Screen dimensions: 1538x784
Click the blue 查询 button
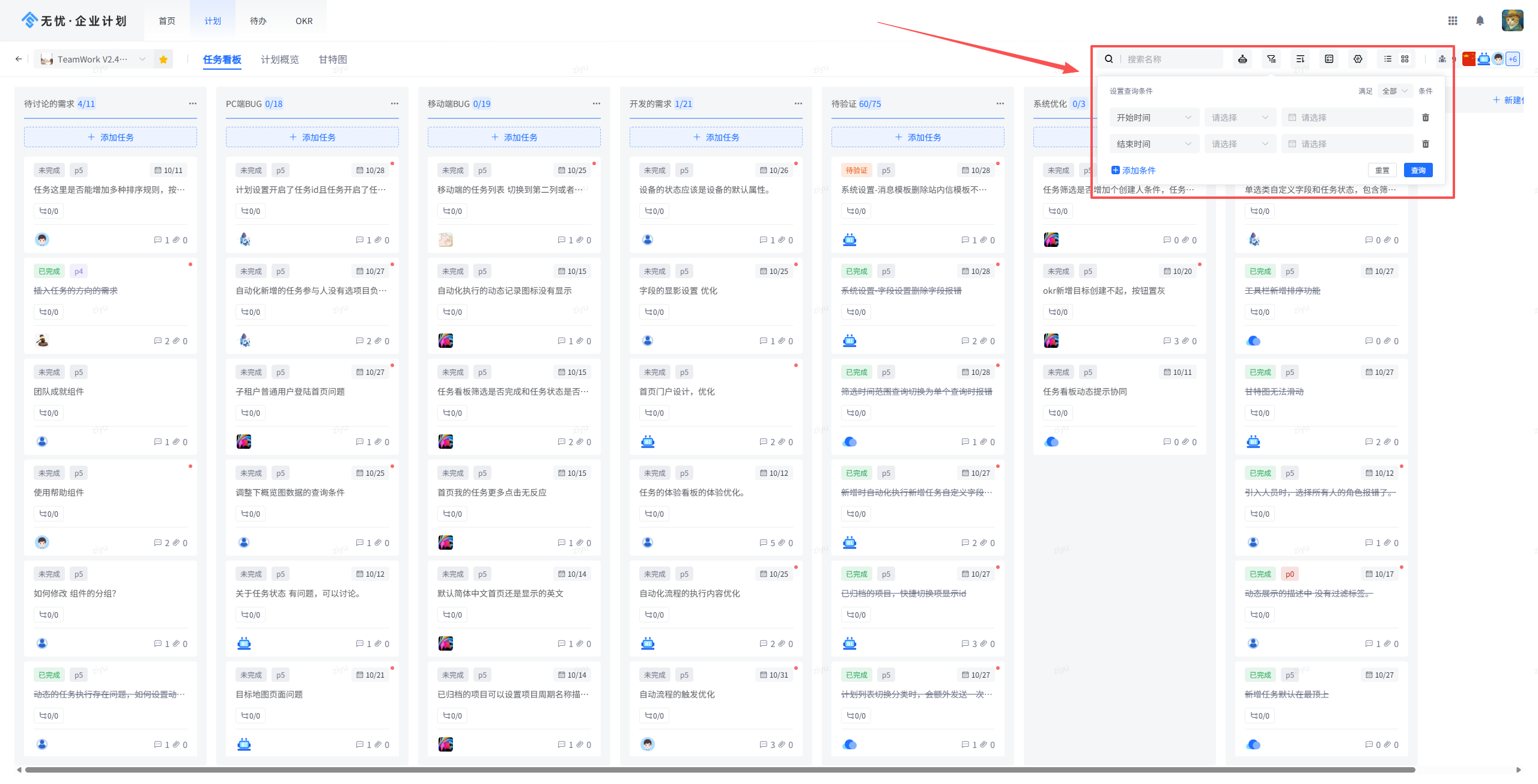point(1418,171)
